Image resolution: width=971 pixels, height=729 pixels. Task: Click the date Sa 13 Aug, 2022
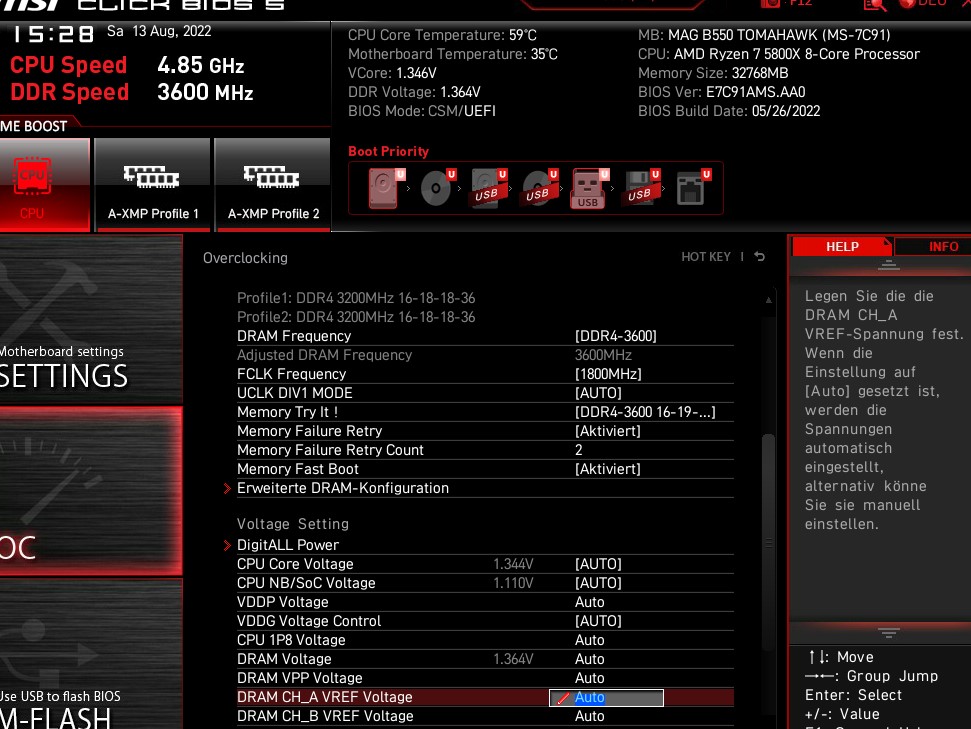pos(159,31)
